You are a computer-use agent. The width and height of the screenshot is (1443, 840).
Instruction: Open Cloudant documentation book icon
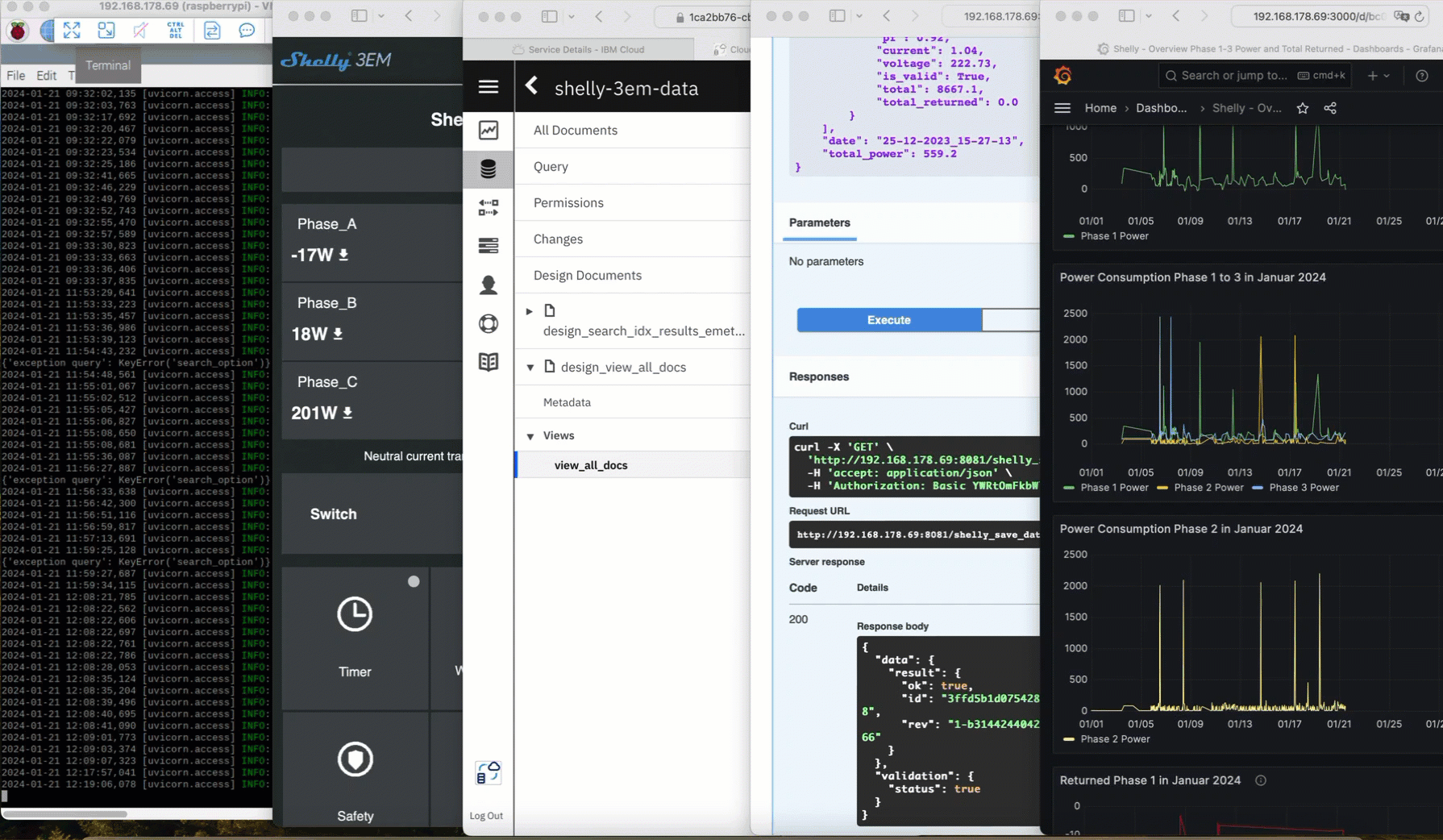point(489,362)
